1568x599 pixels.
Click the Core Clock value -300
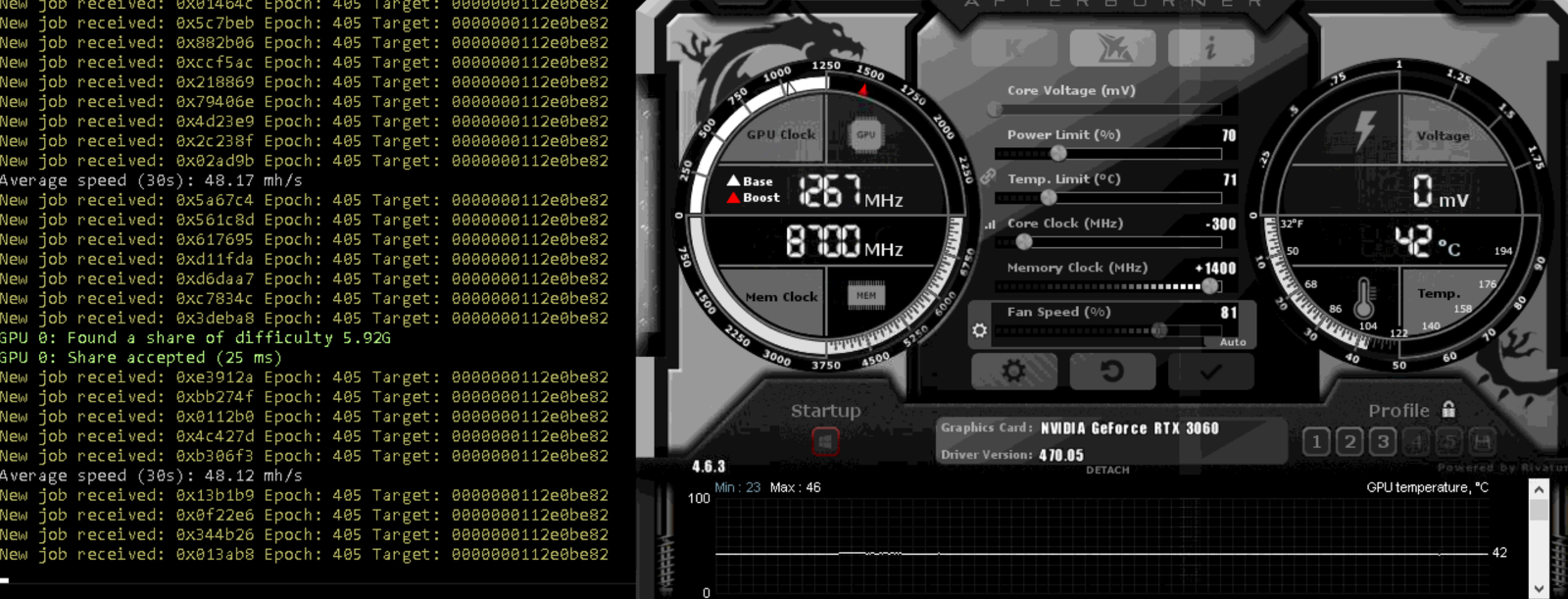pyautogui.click(x=1221, y=224)
